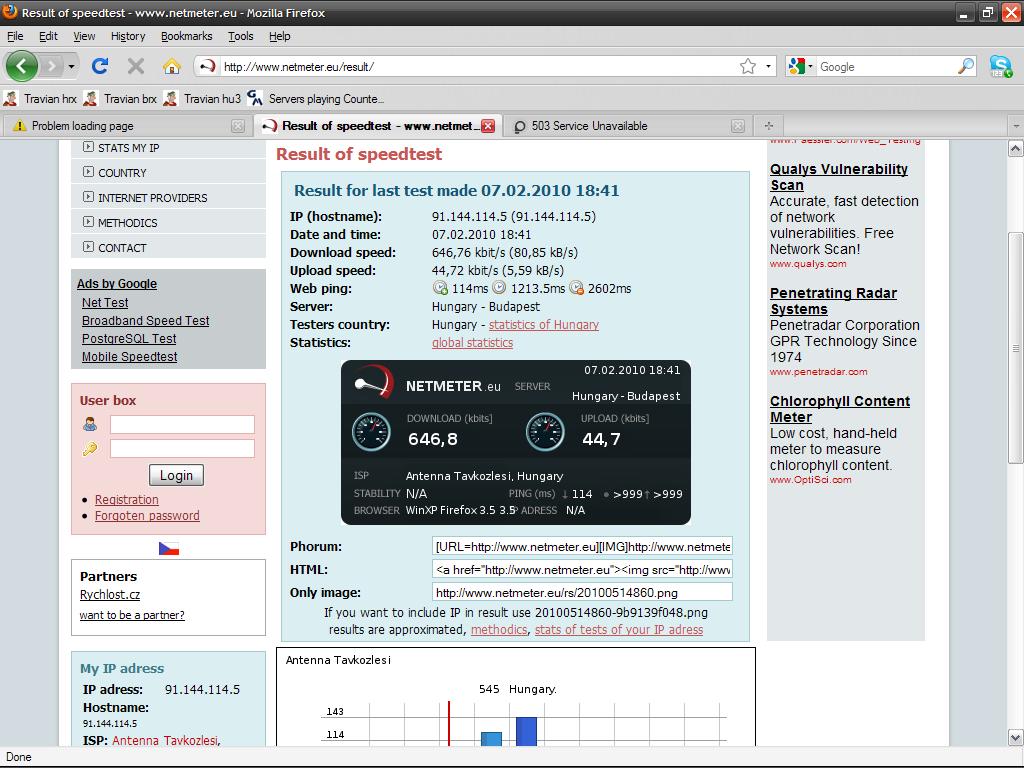Open the Broadband Speed Test link
This screenshot has width=1024, height=768.
146,321
